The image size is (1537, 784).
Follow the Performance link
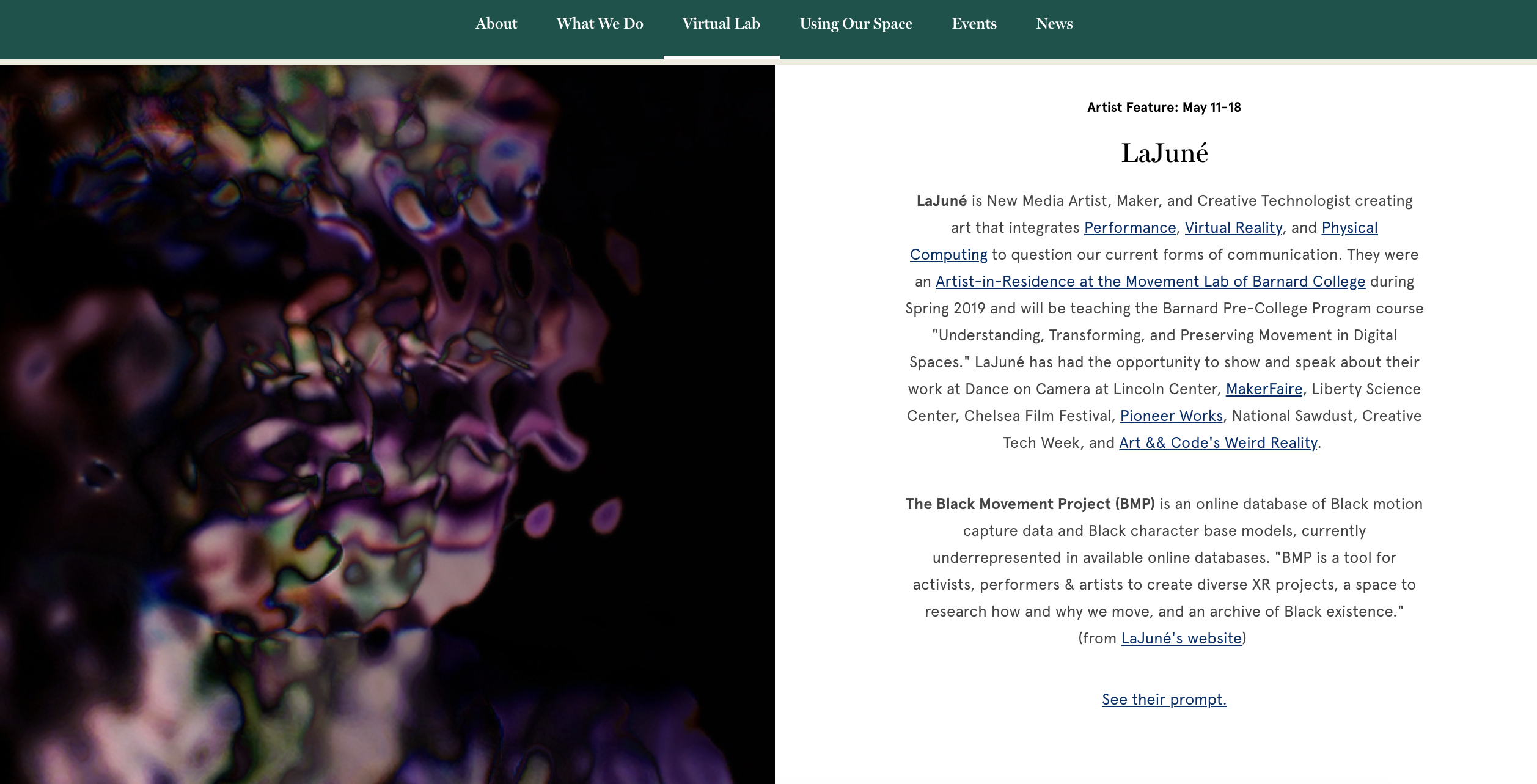[x=1130, y=228]
